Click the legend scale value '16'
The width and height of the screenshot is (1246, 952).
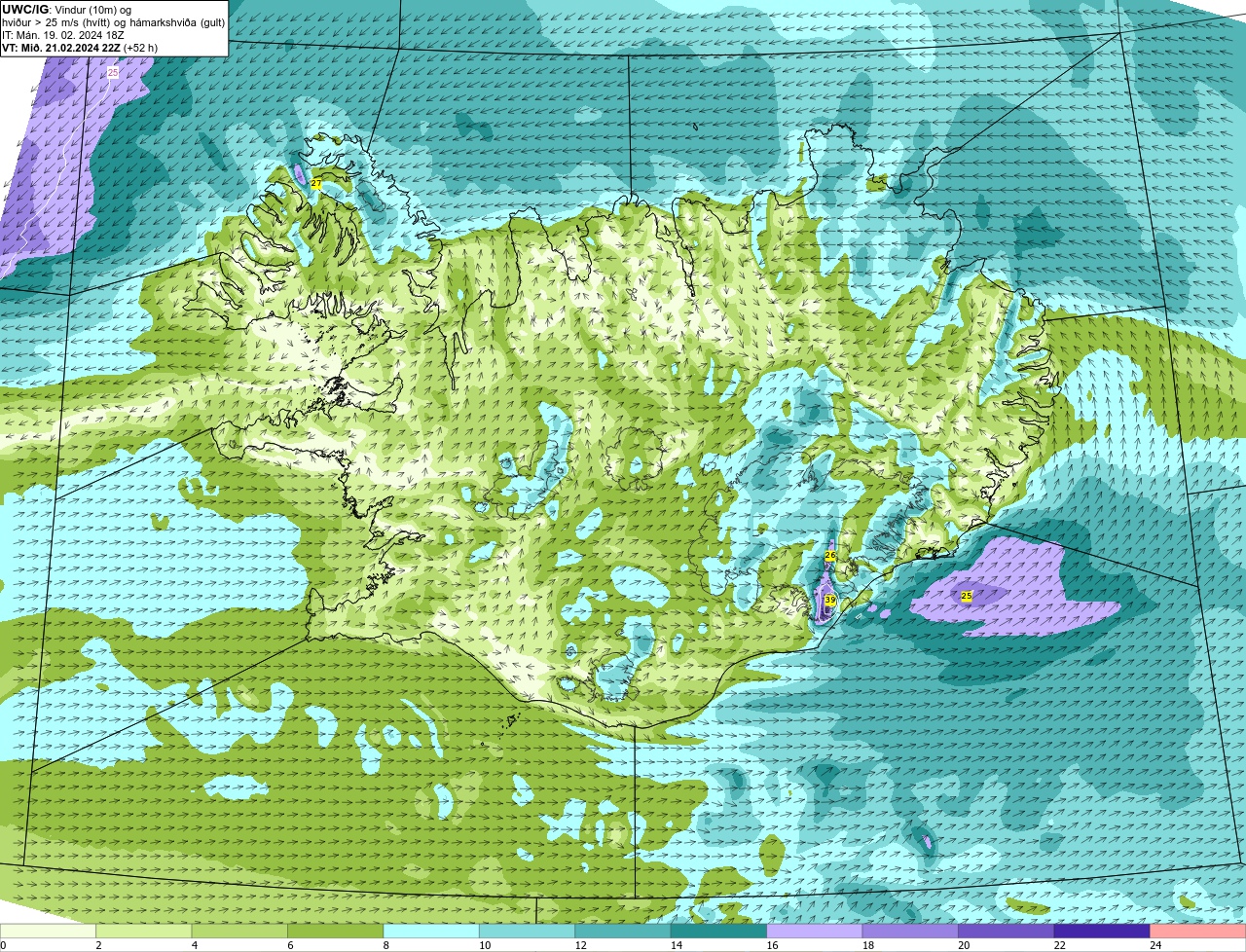click(x=772, y=945)
